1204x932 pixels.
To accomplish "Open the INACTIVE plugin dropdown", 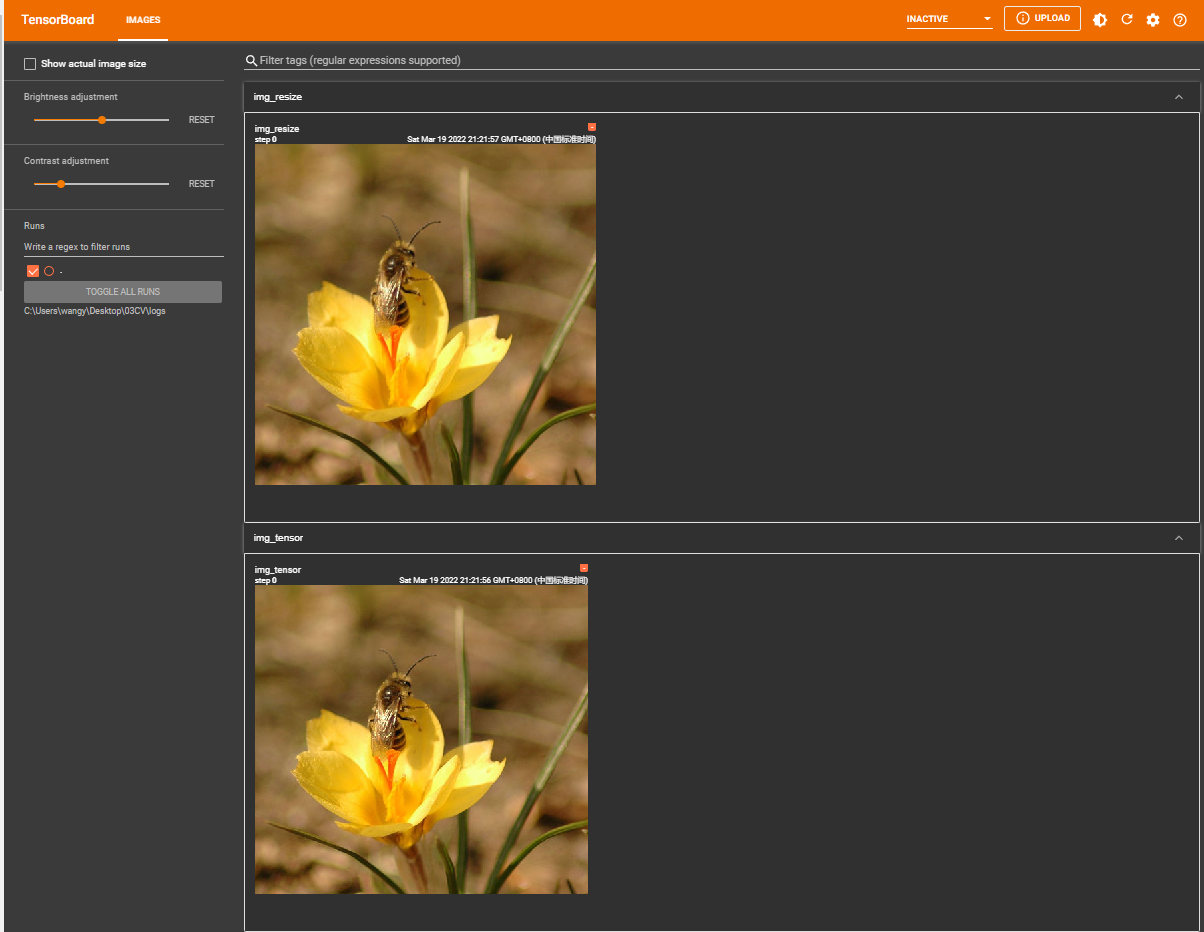I will click(949, 19).
